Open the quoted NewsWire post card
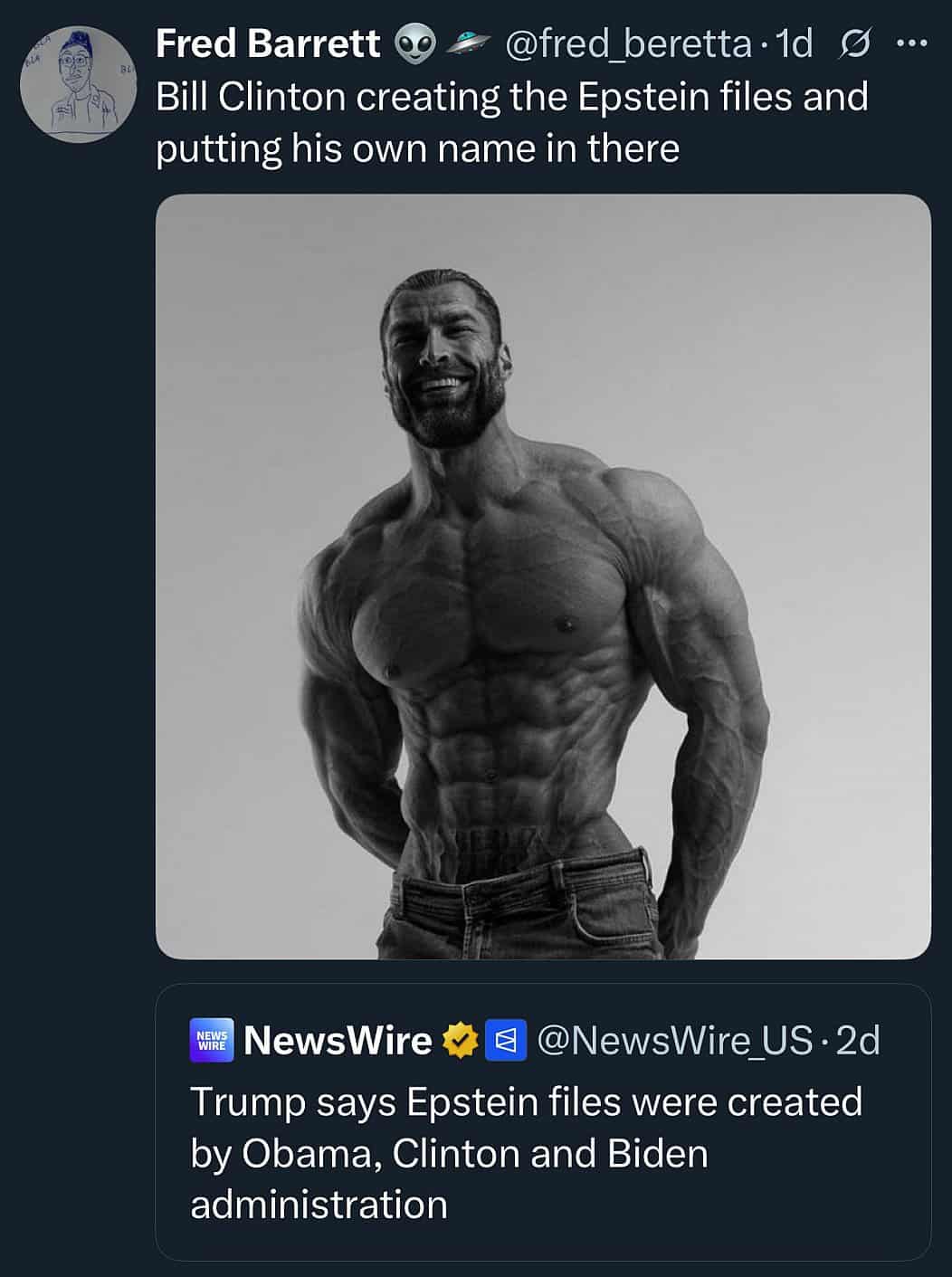The width and height of the screenshot is (952, 1277). tap(543, 1122)
